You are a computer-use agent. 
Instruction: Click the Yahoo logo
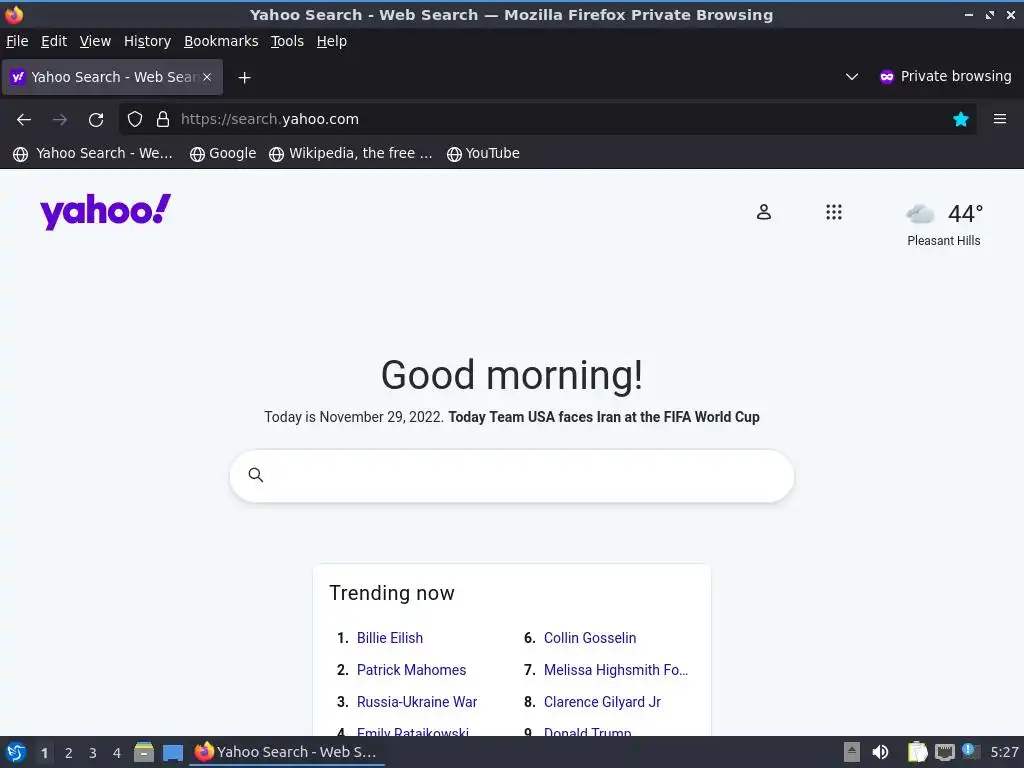coord(105,212)
